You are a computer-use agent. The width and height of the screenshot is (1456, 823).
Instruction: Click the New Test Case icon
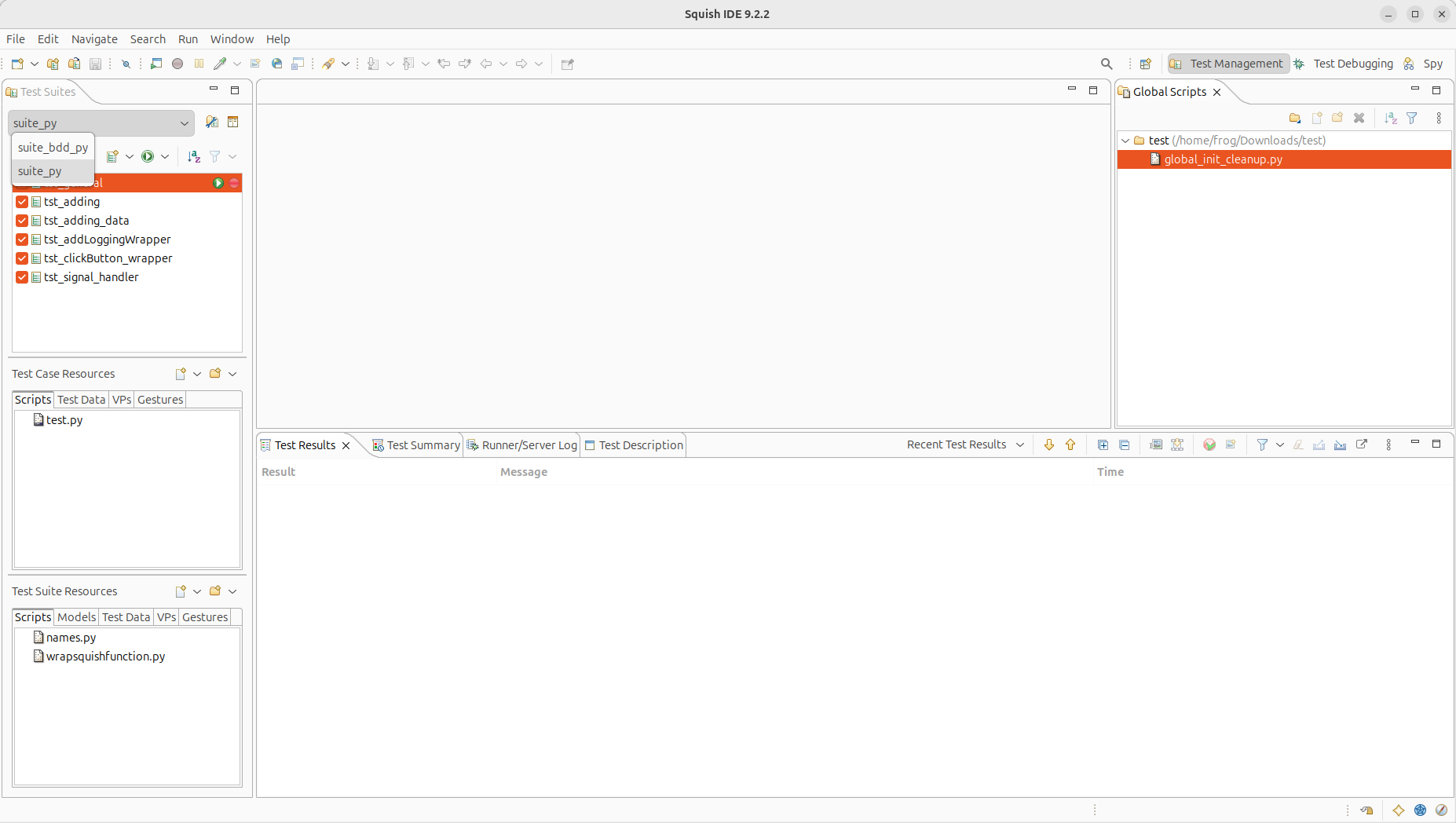[x=112, y=156]
